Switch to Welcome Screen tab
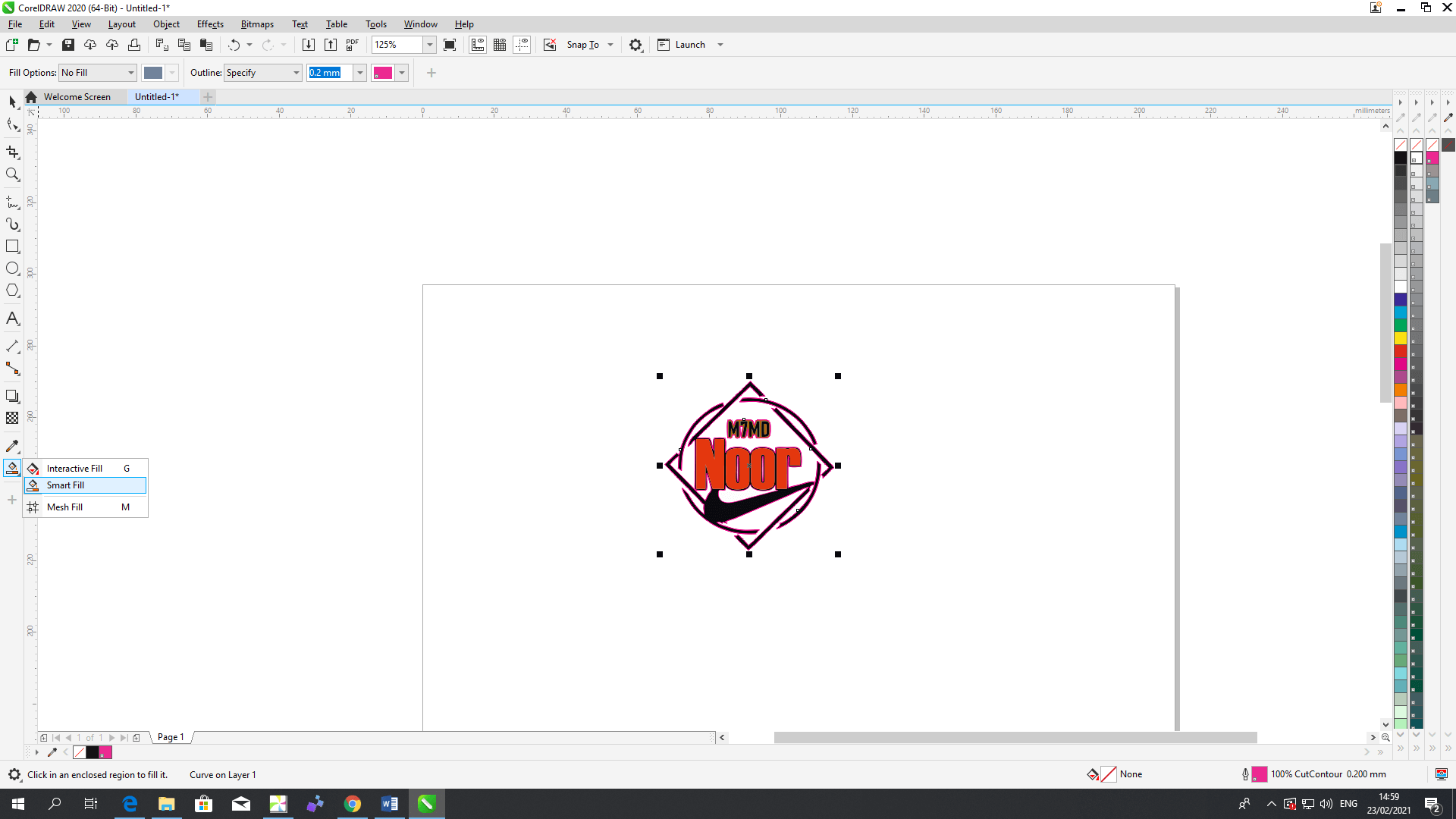Image resolution: width=1456 pixels, height=819 pixels. point(77,97)
